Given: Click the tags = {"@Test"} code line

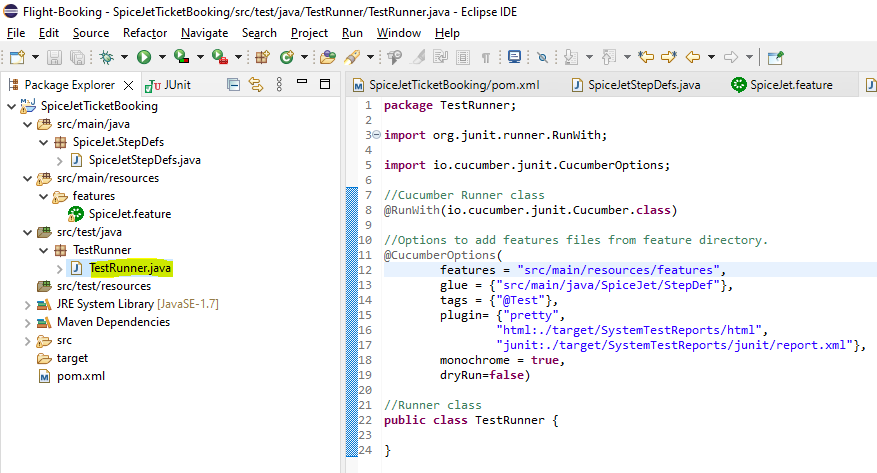Looking at the screenshot, I should 499,300.
